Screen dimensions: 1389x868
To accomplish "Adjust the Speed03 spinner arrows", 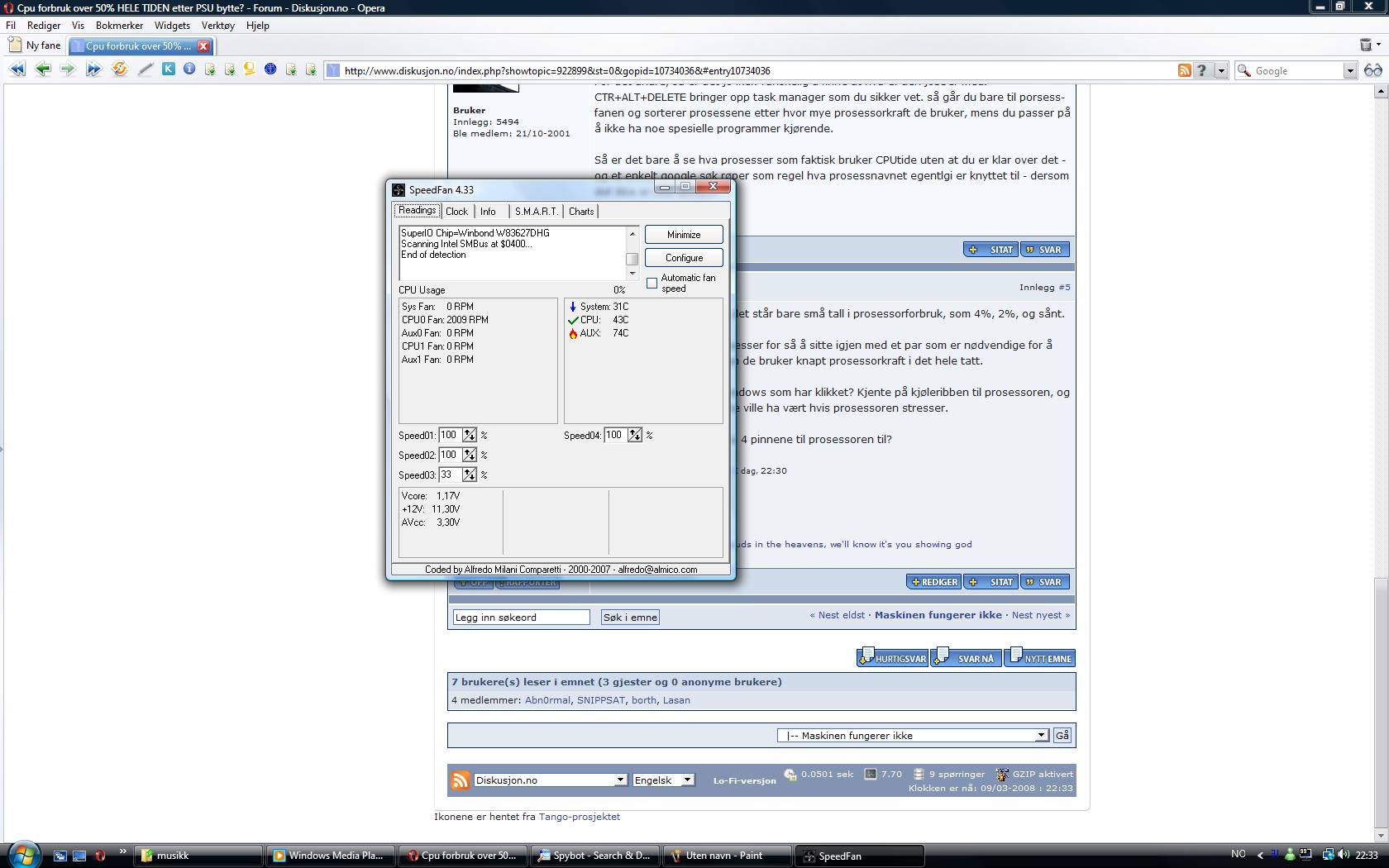I will (470, 475).
